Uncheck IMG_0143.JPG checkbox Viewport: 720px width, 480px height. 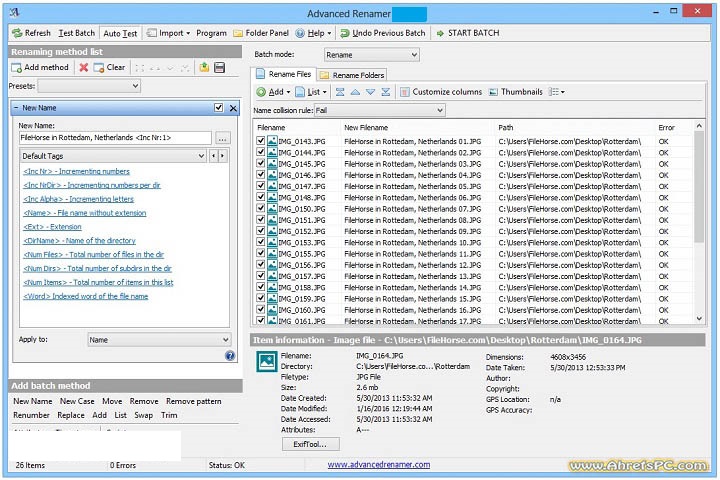(x=261, y=141)
